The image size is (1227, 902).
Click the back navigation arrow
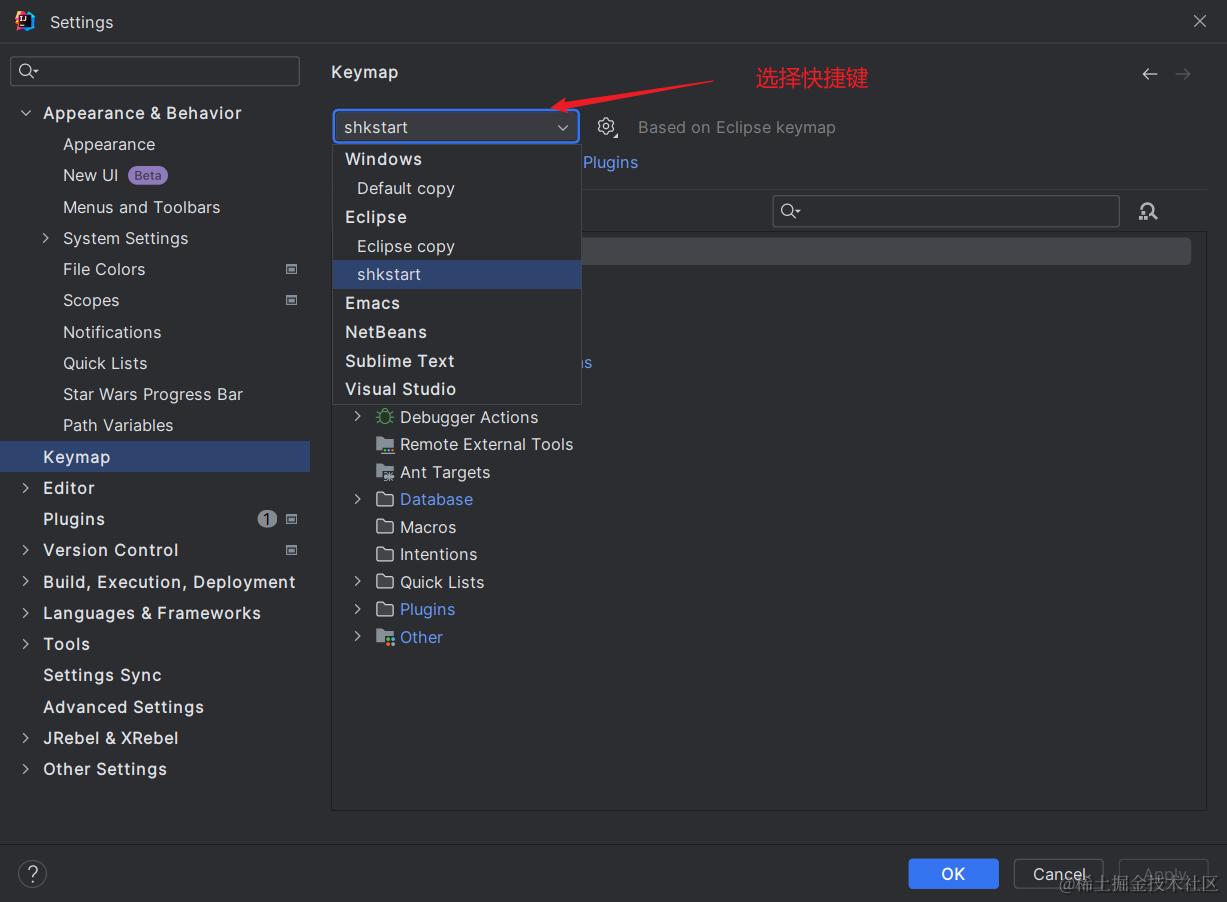coord(1150,74)
